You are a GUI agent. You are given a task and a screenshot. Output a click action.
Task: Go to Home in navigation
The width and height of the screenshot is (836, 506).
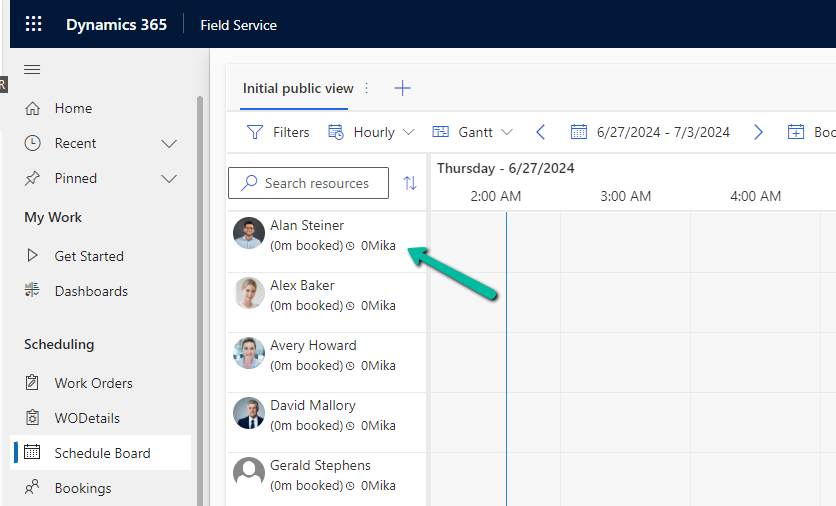coord(73,108)
